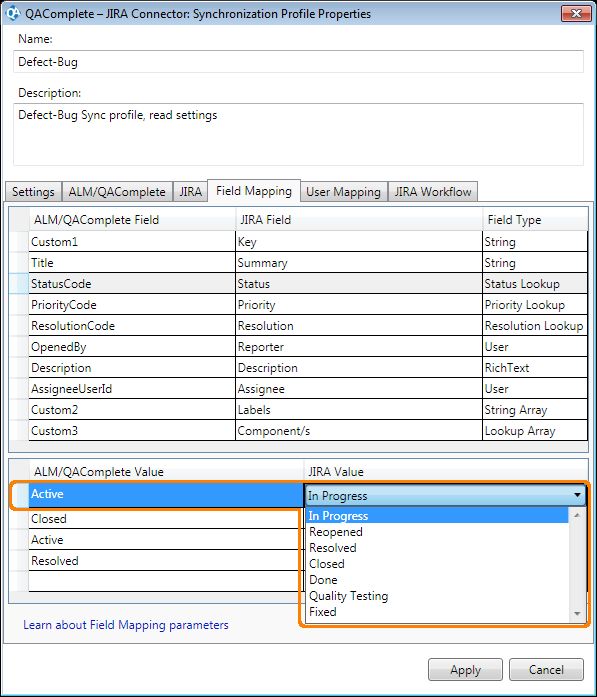Image resolution: width=597 pixels, height=697 pixels.
Task: Open the JIRA tab
Action: coord(190,192)
